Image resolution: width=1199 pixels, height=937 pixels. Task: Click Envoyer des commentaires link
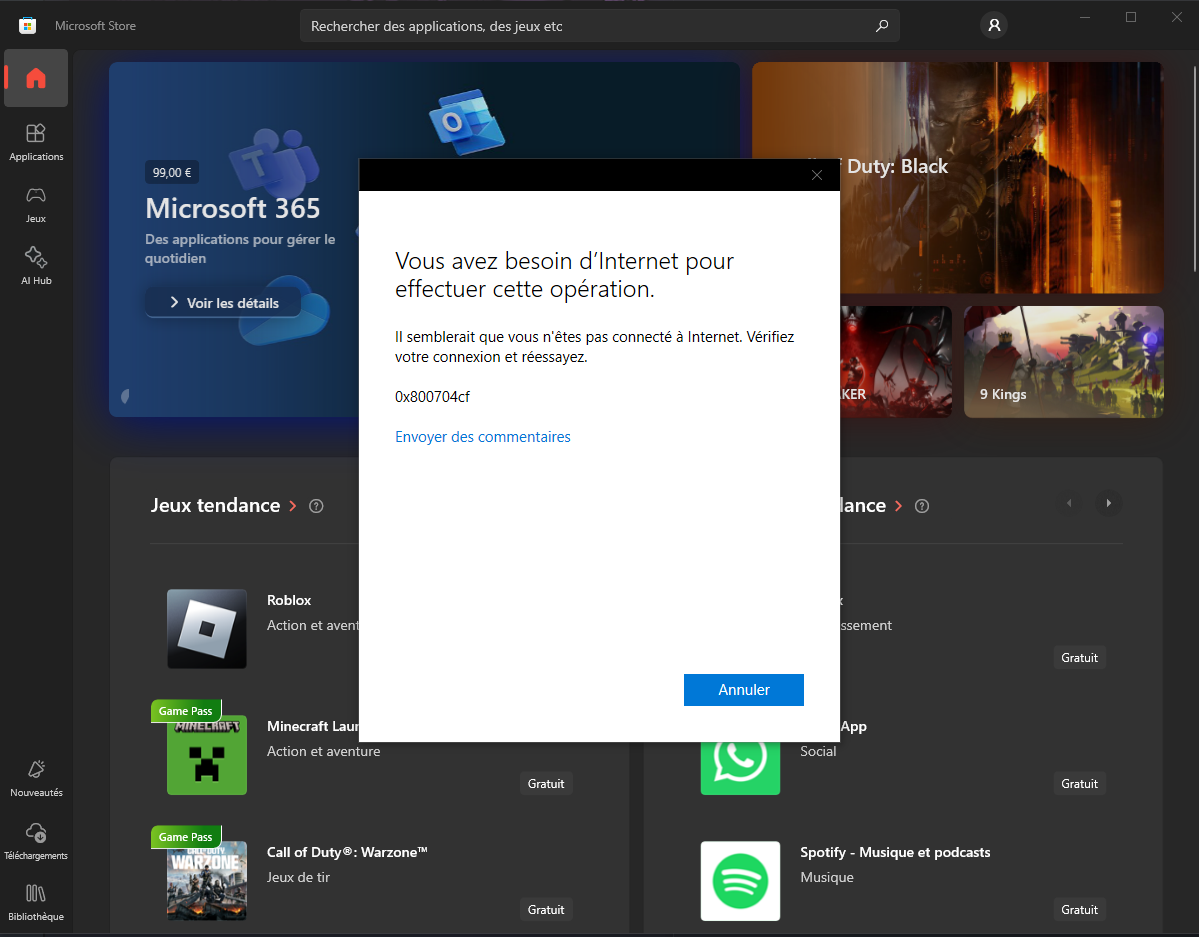[483, 437]
